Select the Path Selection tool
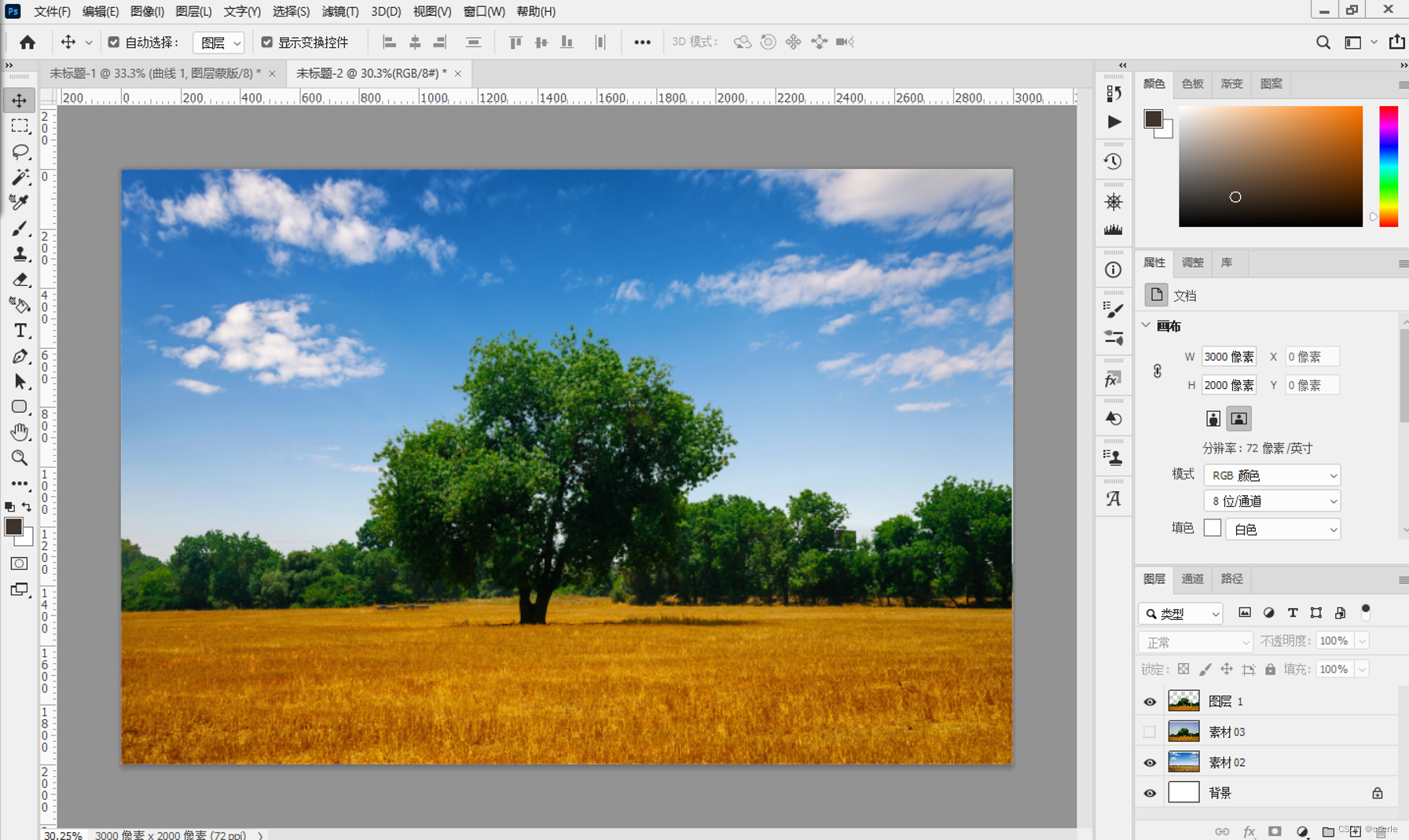 coord(20,382)
